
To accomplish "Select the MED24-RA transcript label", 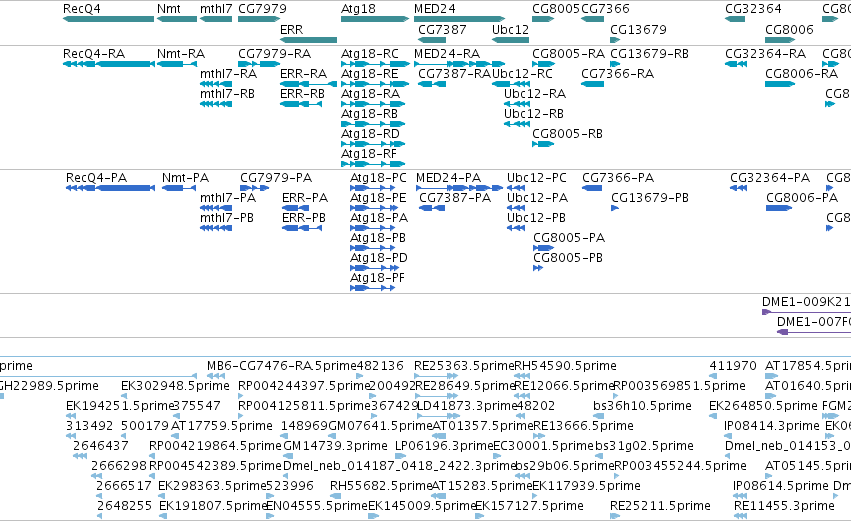I will [x=447, y=54].
